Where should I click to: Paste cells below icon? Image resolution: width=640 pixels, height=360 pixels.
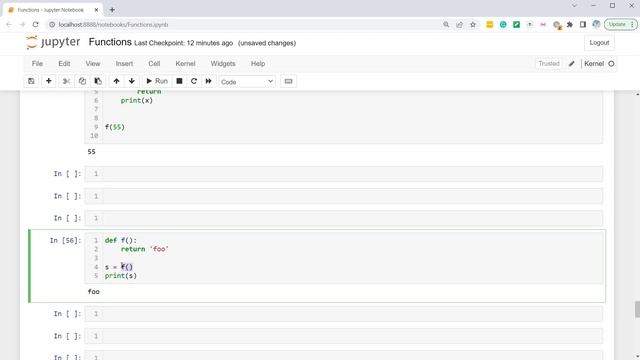click(98, 81)
